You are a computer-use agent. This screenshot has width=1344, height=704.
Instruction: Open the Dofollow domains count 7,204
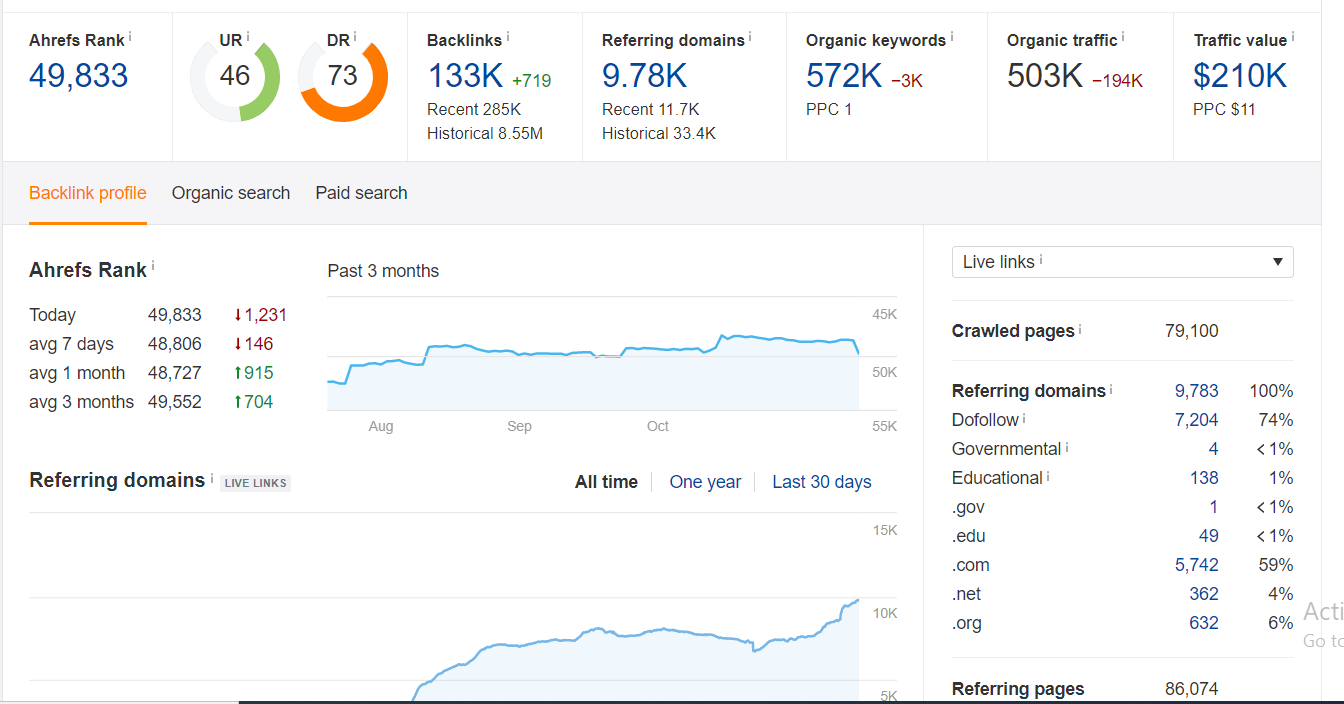(1197, 419)
